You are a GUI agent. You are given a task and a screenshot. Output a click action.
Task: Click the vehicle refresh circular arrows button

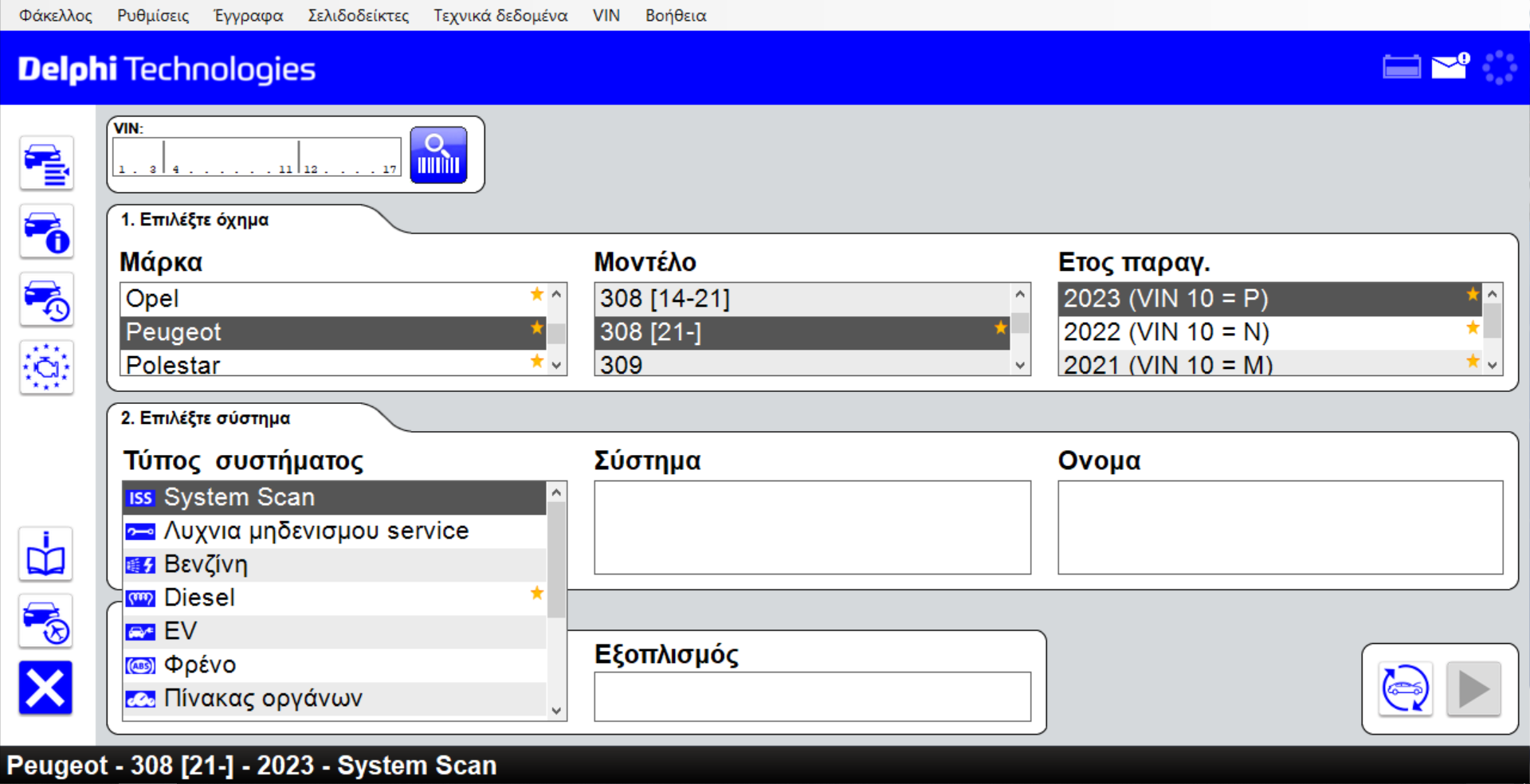pos(1405,688)
